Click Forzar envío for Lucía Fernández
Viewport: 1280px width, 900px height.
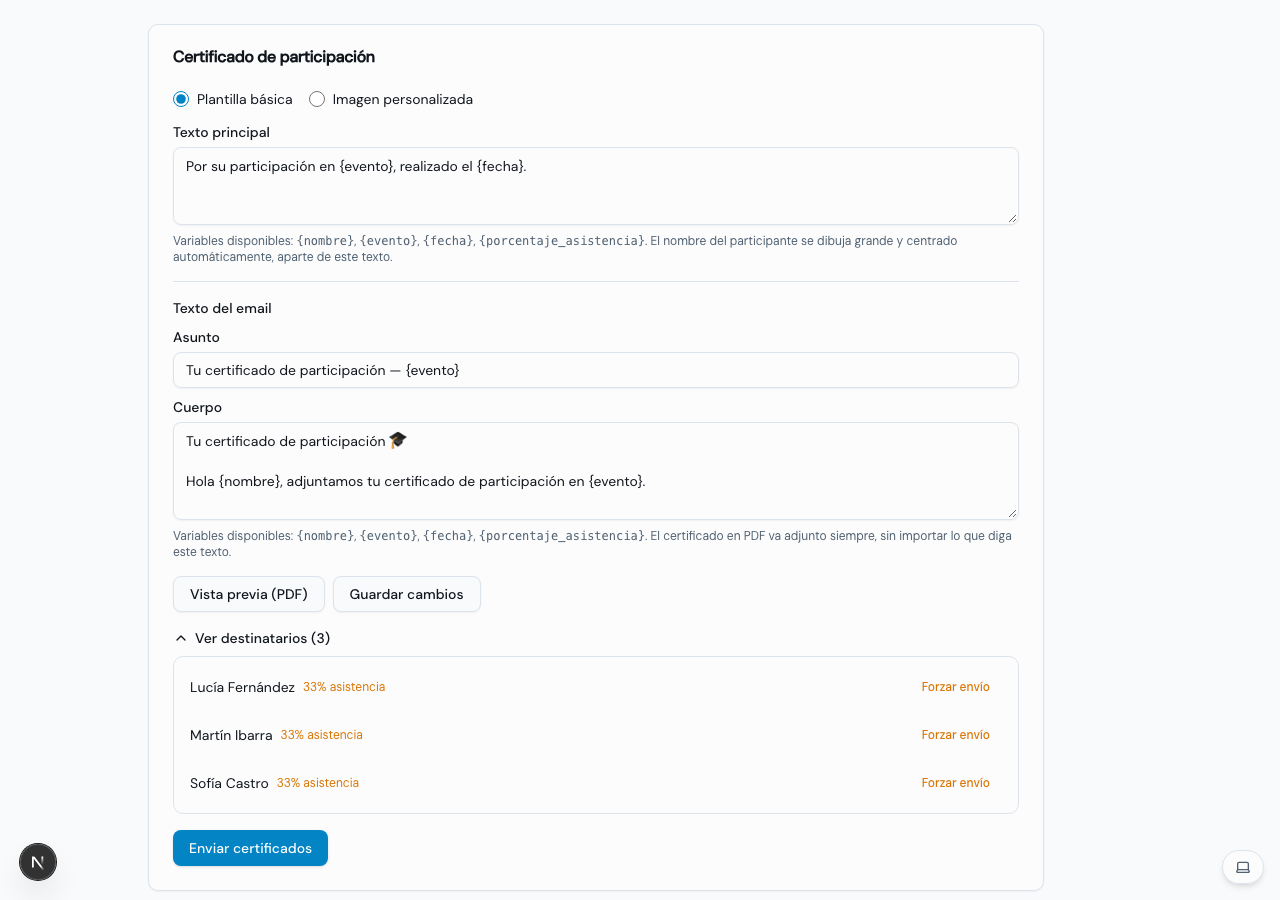click(956, 687)
